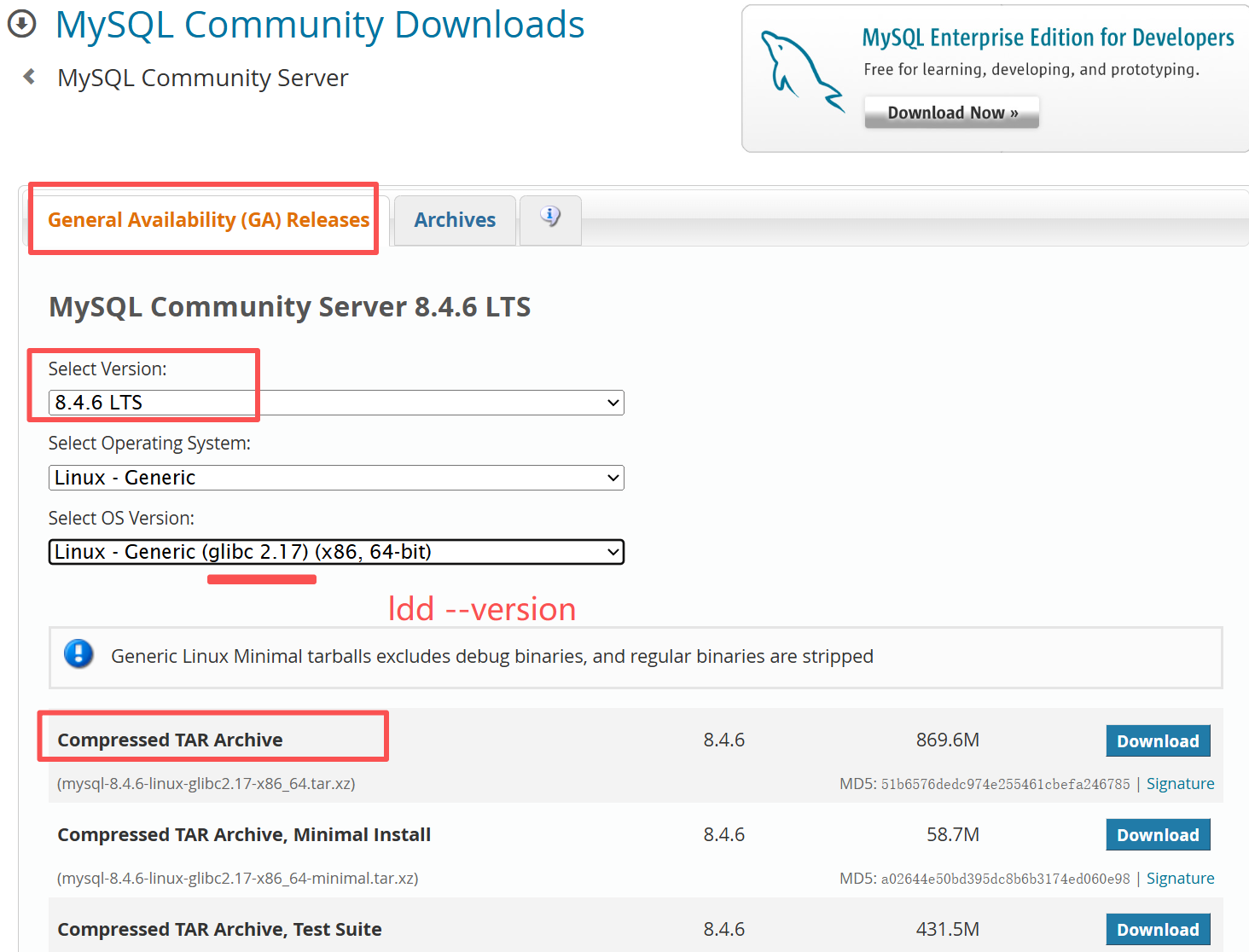This screenshot has width=1249, height=952.
Task: Click MD5 value 51b6576dedc974e255461cbefa246785
Action: (1005, 784)
